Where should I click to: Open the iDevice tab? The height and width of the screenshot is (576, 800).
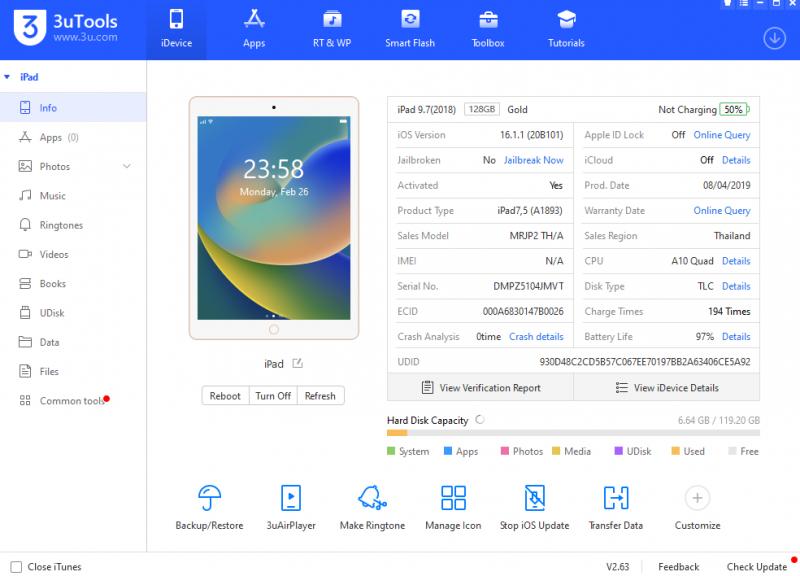(177, 30)
